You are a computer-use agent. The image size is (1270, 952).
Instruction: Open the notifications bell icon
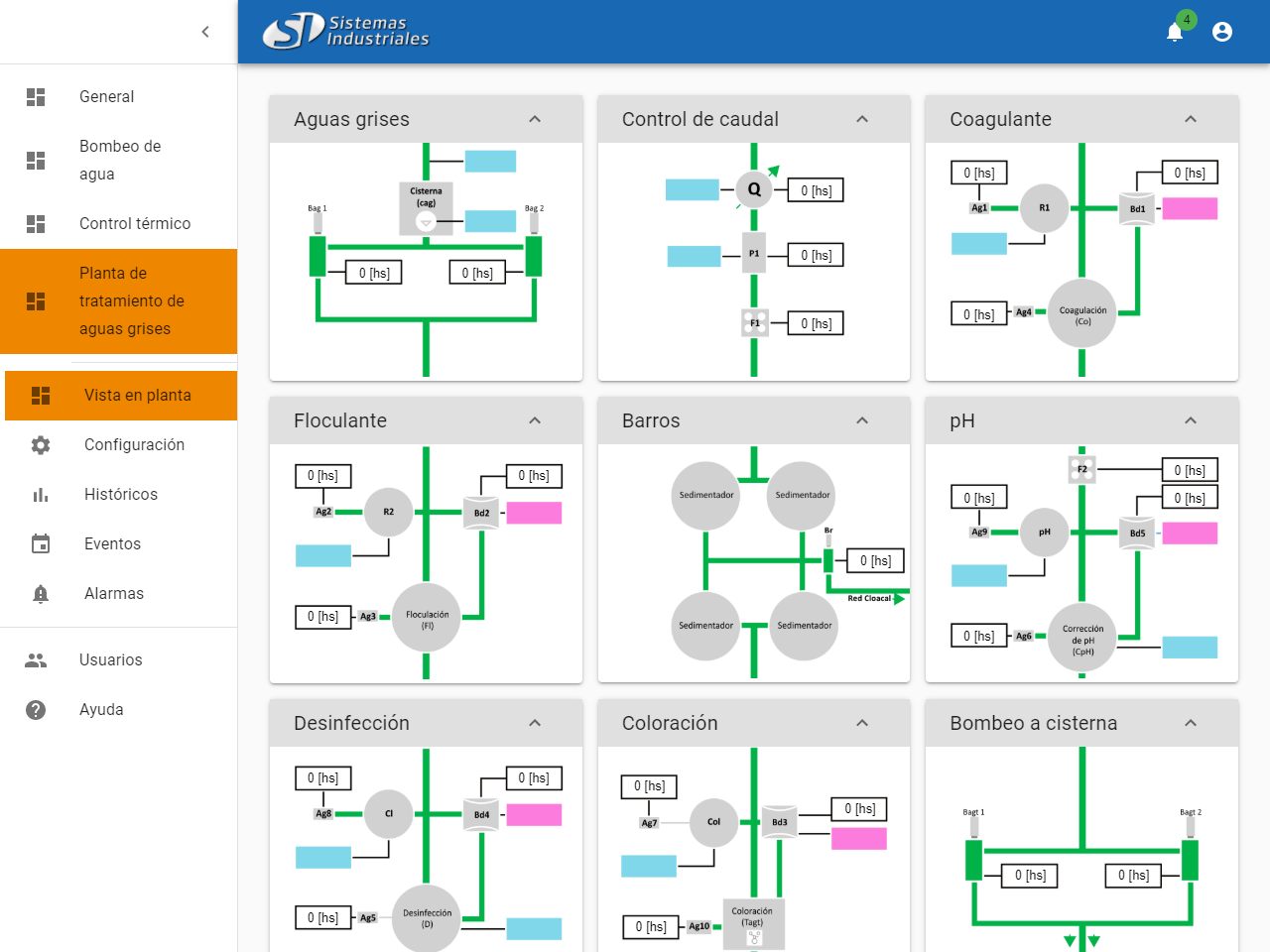coord(1175,33)
